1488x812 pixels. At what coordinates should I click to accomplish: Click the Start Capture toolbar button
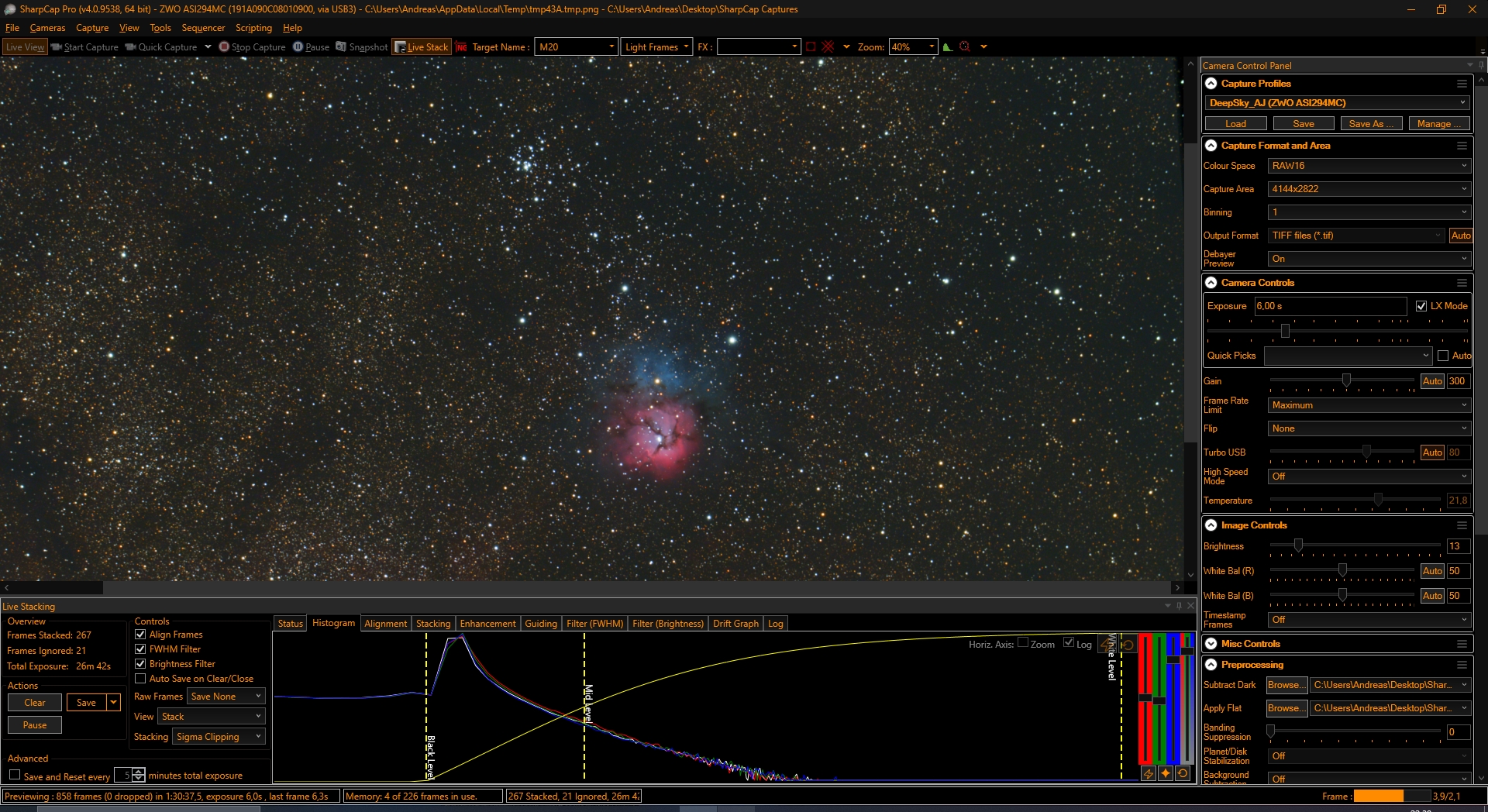[x=84, y=47]
